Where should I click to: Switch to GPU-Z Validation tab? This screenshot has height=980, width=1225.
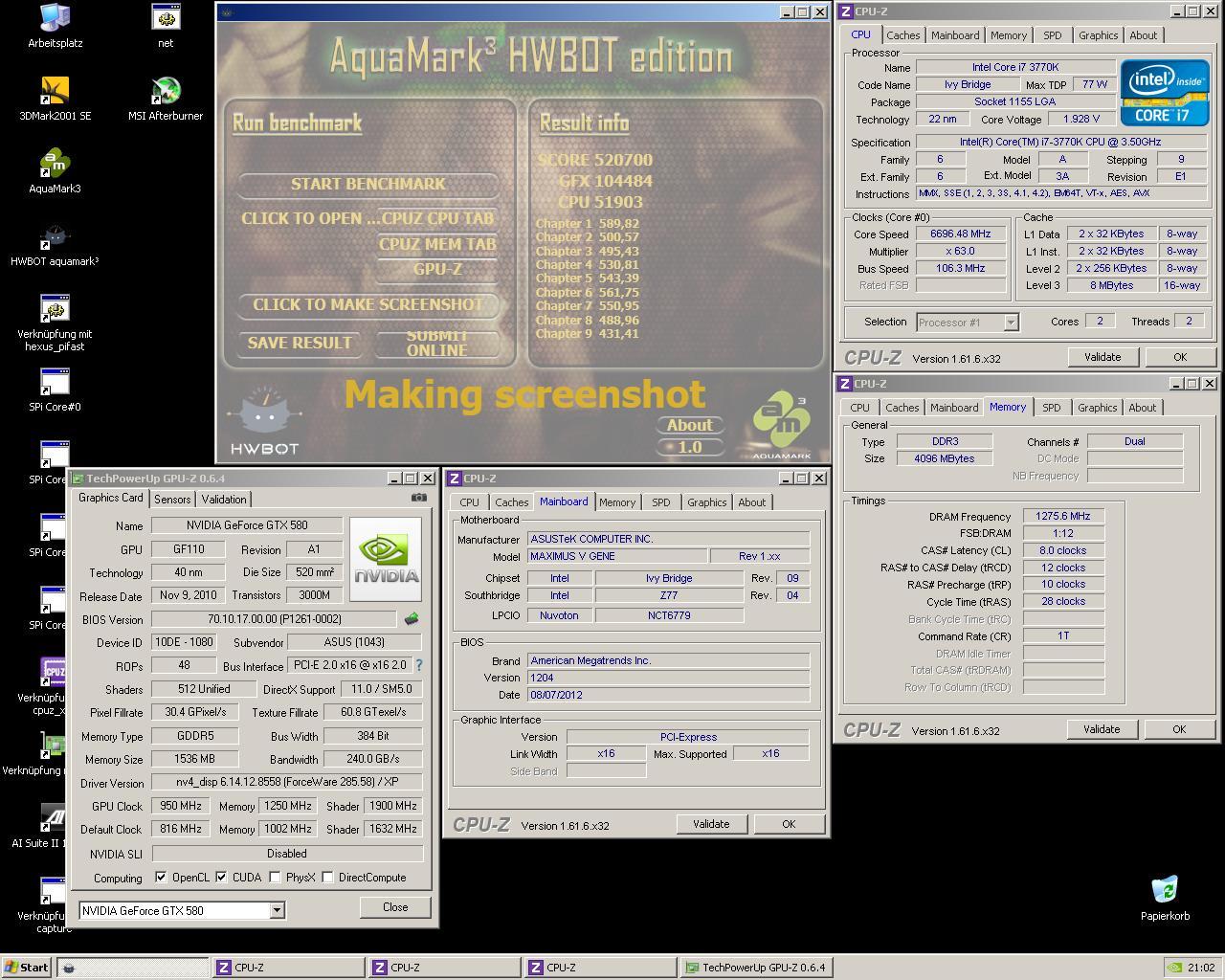coord(224,500)
